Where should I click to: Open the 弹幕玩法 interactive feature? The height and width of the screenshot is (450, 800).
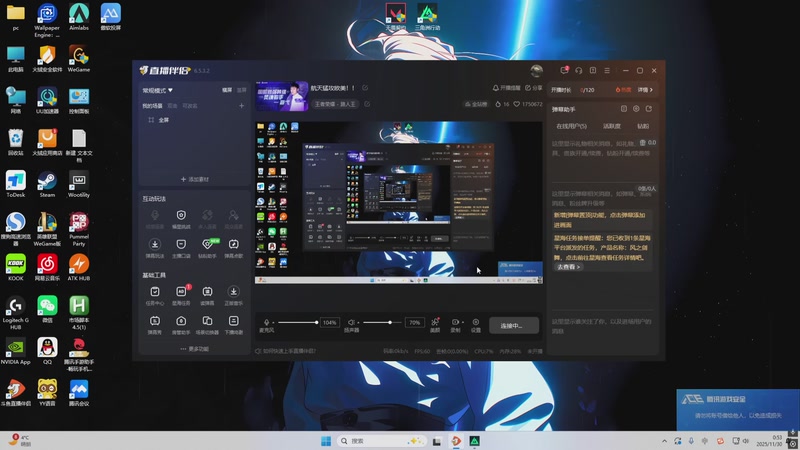155,248
